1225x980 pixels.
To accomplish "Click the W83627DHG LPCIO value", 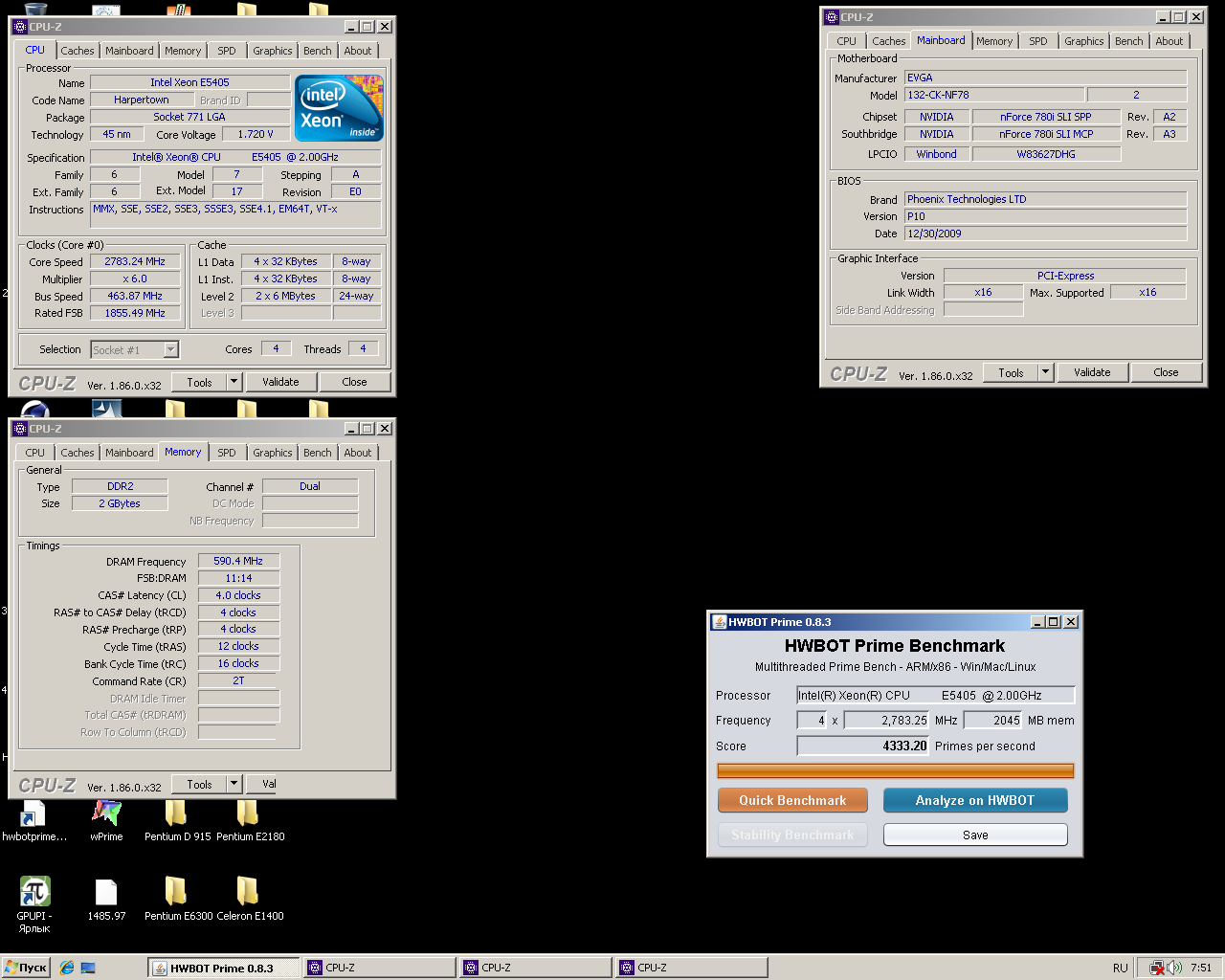I will [1046, 153].
